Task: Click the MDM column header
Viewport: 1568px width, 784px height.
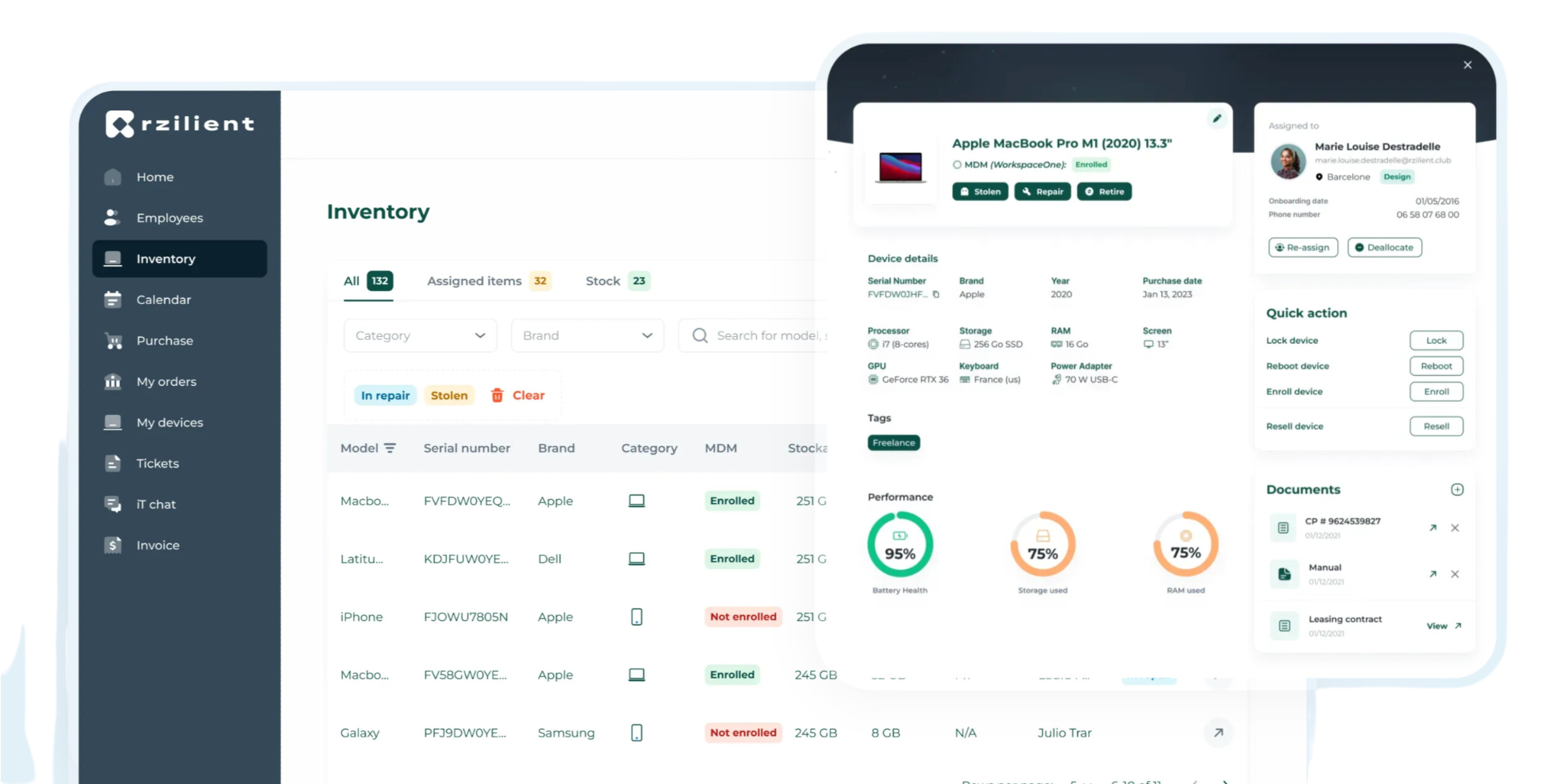Action: pos(721,448)
